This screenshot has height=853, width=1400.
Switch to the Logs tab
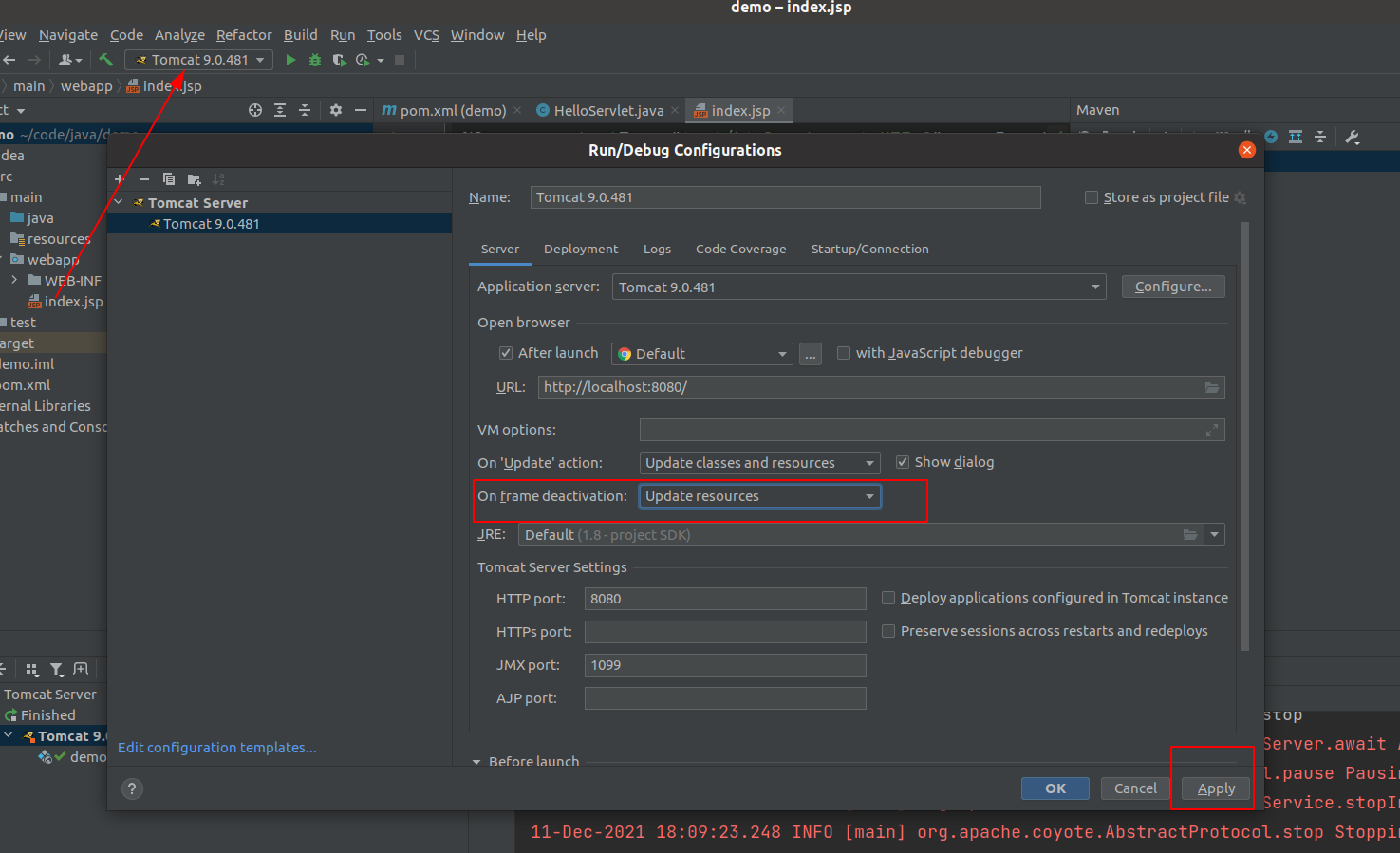(657, 249)
